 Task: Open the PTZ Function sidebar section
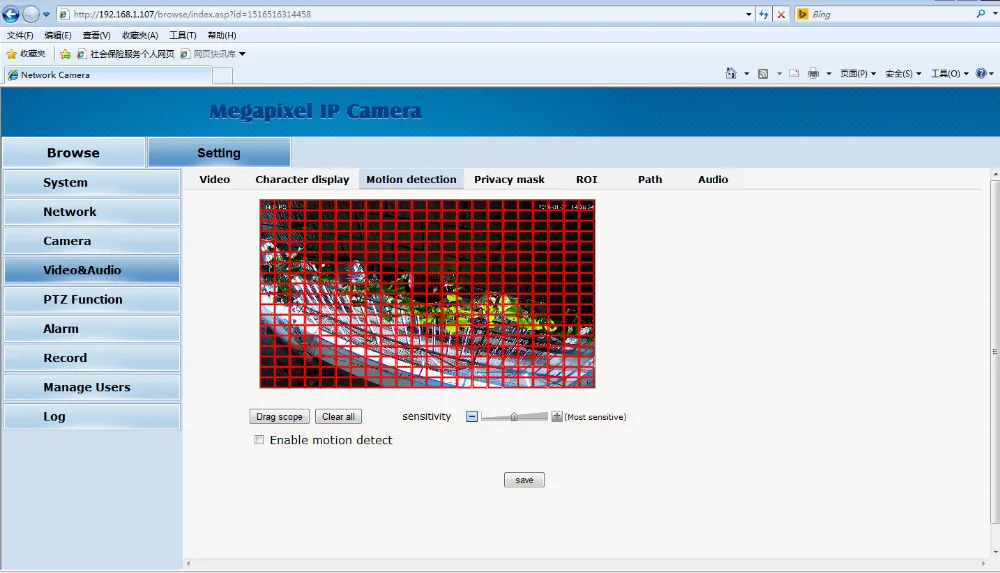coord(92,299)
